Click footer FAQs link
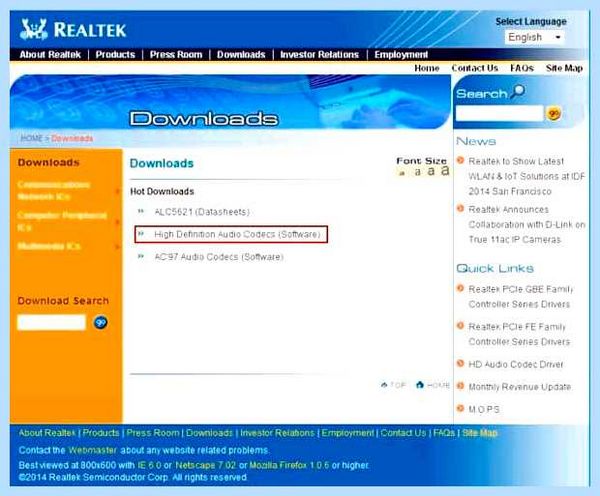The height and width of the screenshot is (496, 600). [x=444, y=433]
